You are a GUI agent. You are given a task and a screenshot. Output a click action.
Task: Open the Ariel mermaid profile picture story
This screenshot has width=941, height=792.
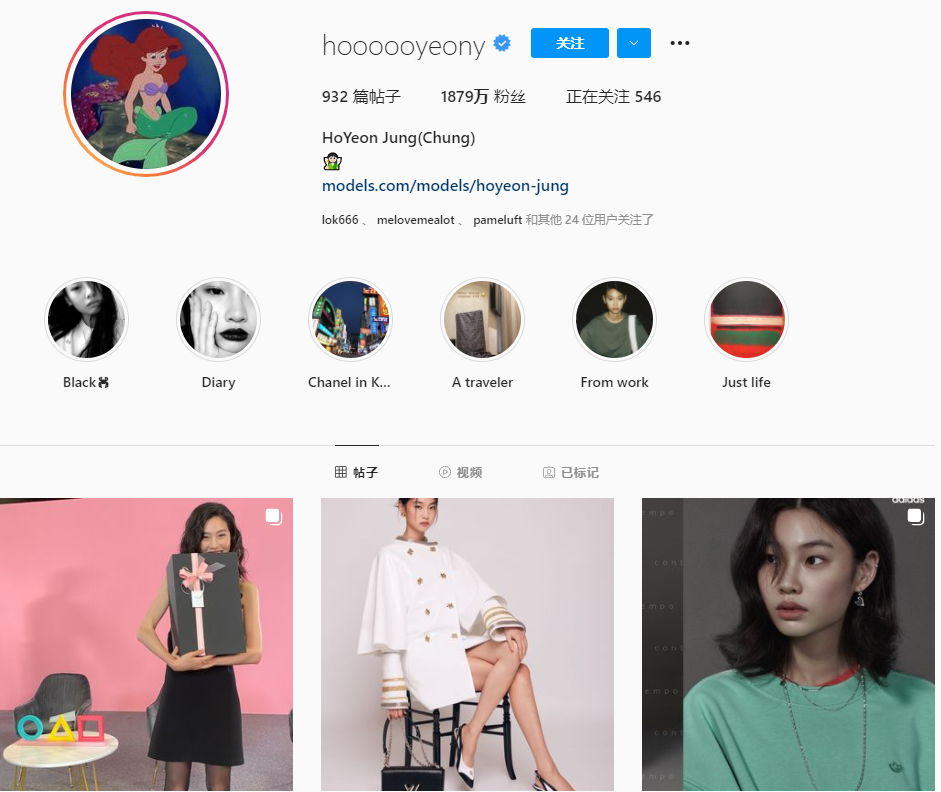[146, 94]
